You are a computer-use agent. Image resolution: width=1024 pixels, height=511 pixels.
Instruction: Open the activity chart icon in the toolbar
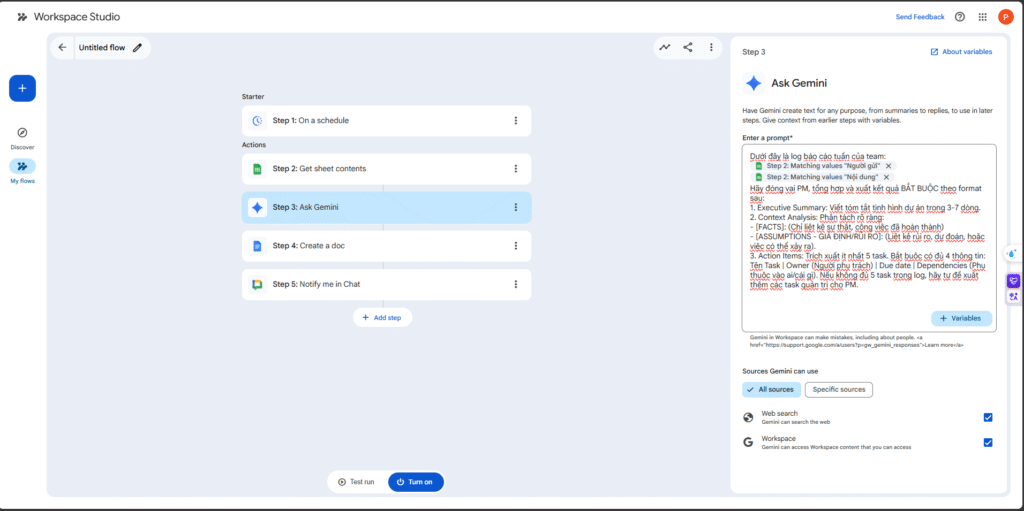point(665,47)
